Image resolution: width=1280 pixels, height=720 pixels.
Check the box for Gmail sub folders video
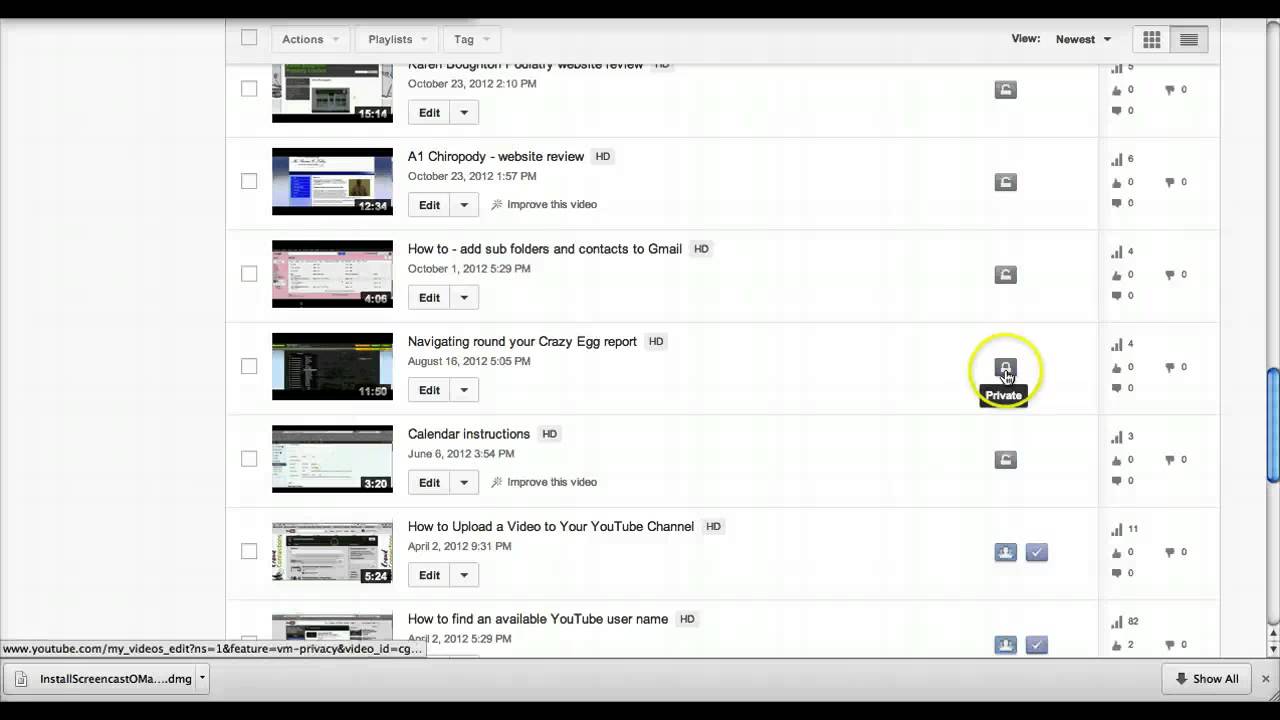pyautogui.click(x=249, y=274)
